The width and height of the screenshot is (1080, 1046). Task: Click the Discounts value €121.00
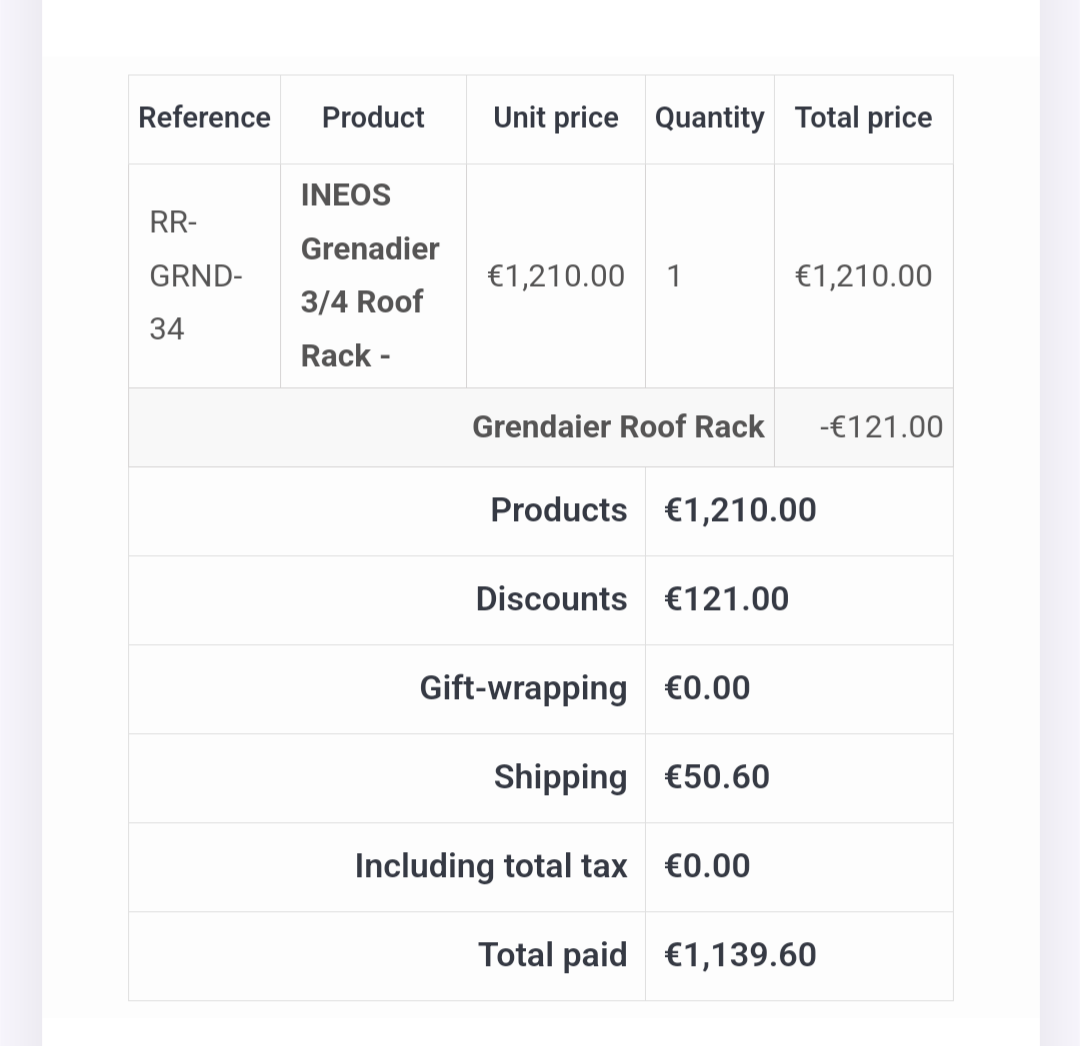(x=727, y=599)
